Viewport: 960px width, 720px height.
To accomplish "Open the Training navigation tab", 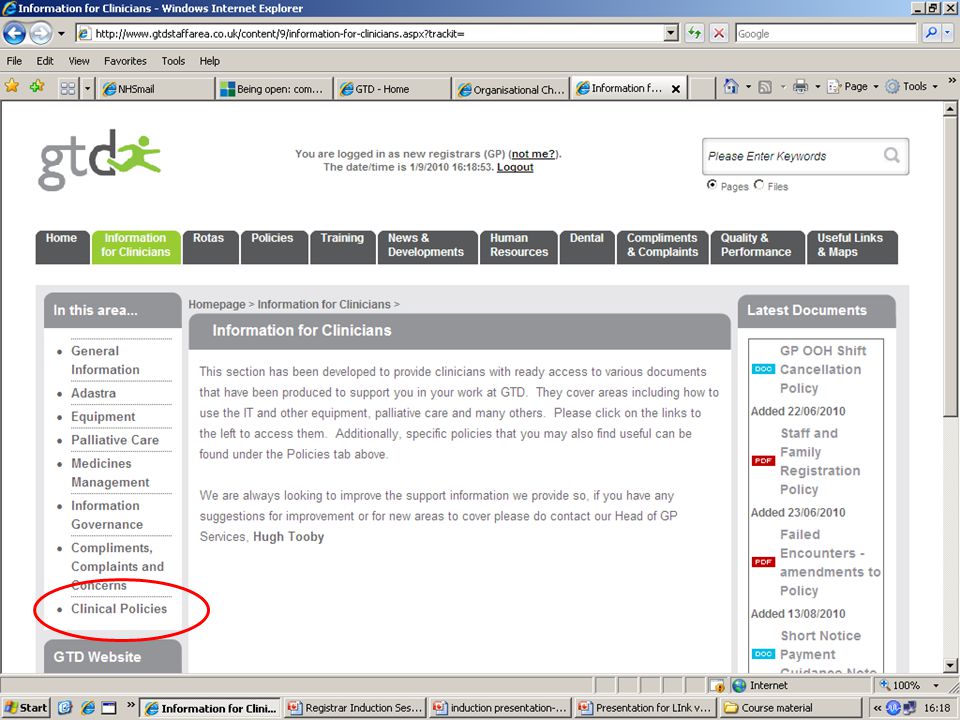I will (x=342, y=247).
